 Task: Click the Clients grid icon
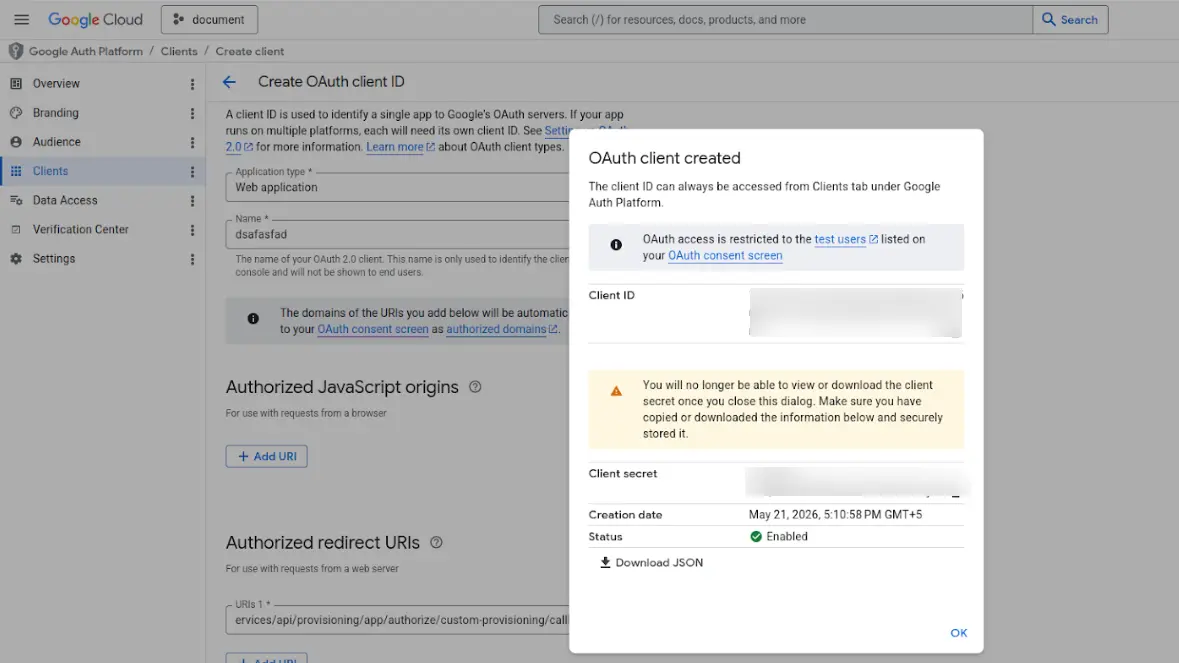(16, 171)
